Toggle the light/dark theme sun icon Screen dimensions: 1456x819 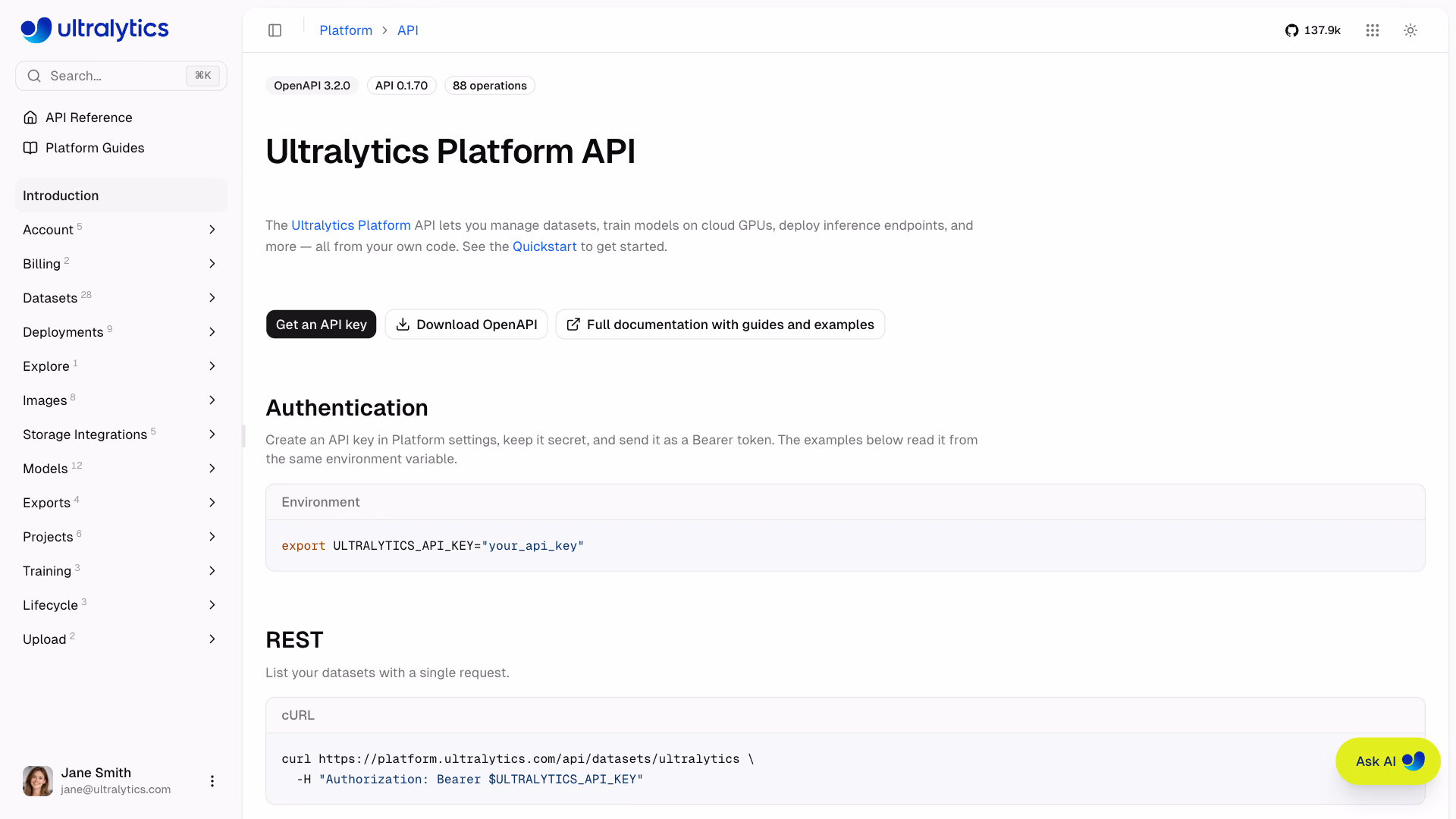[x=1410, y=30]
